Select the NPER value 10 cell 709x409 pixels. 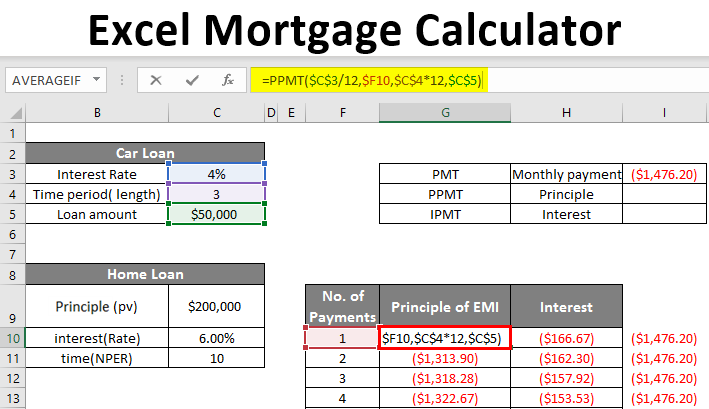click(217, 358)
